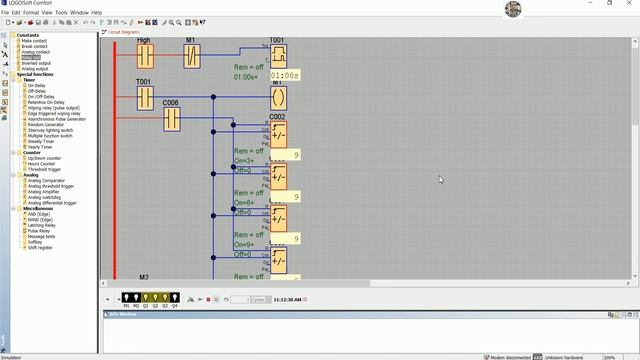Collapse the Constants tree folder

click(x=13, y=36)
